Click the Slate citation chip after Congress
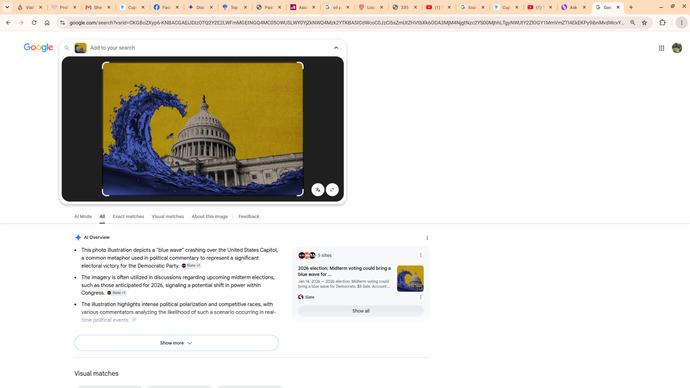 pos(117,293)
